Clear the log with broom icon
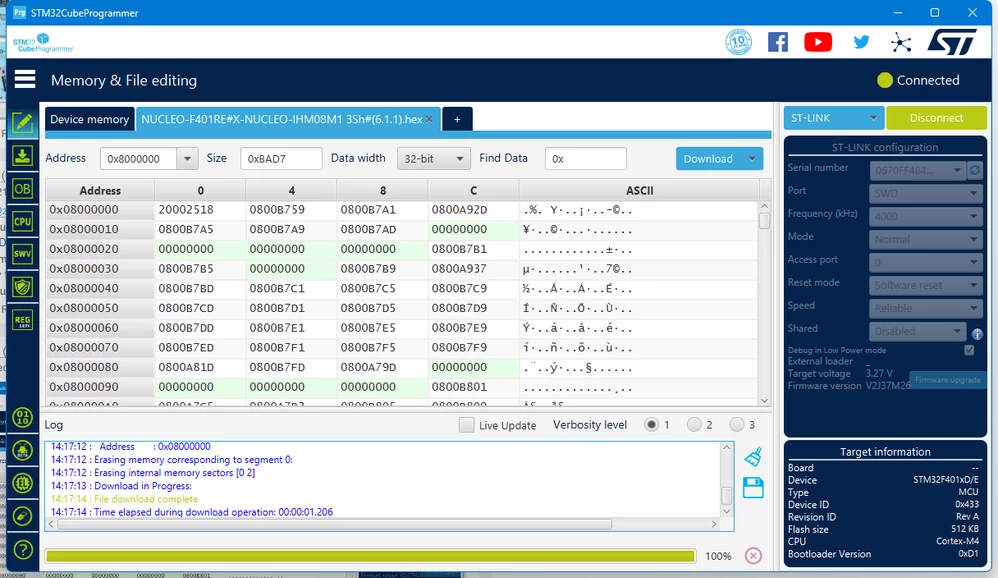This screenshot has width=998, height=578. point(753,456)
